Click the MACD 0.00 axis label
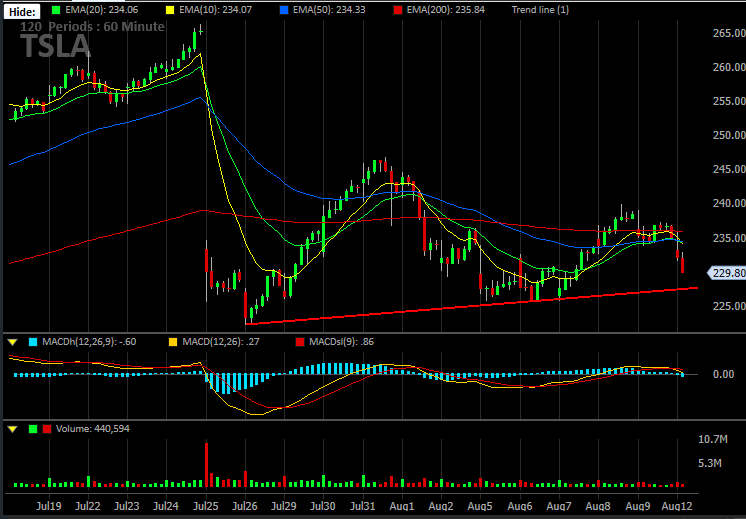This screenshot has width=746, height=519. (723, 374)
